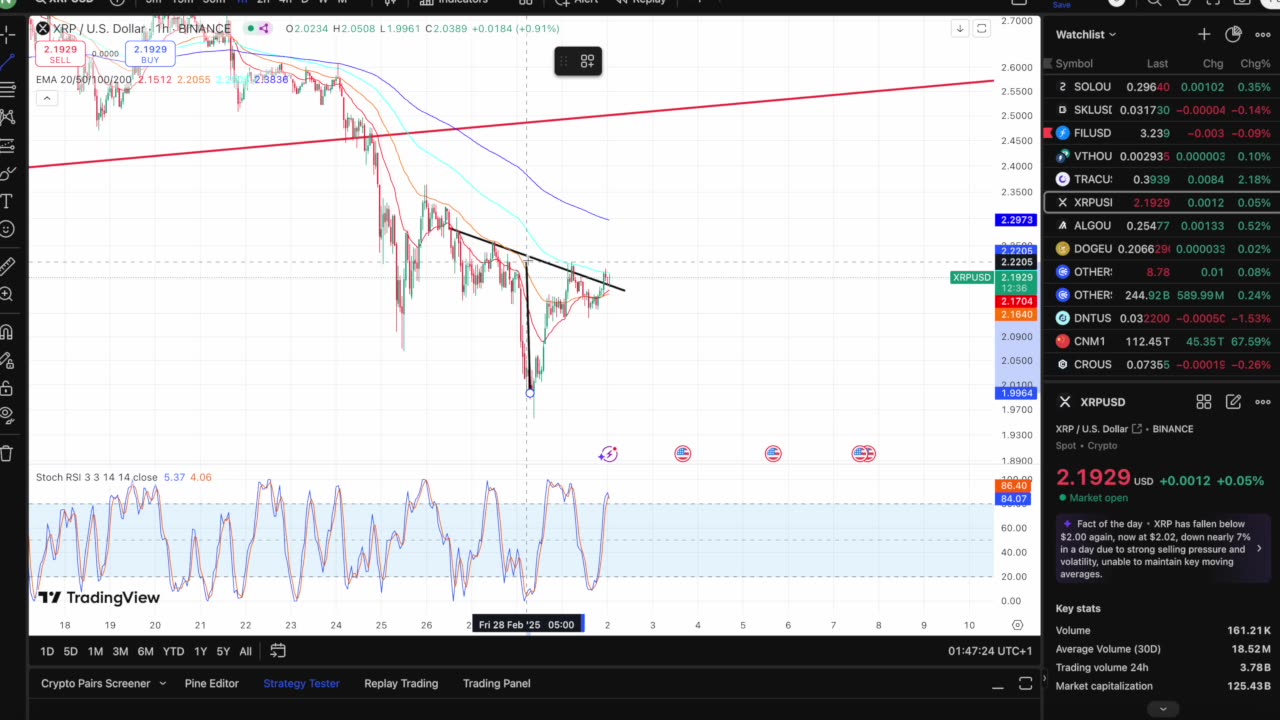Select the trend line drawing tool
The width and height of the screenshot is (1280, 720).
7,62
